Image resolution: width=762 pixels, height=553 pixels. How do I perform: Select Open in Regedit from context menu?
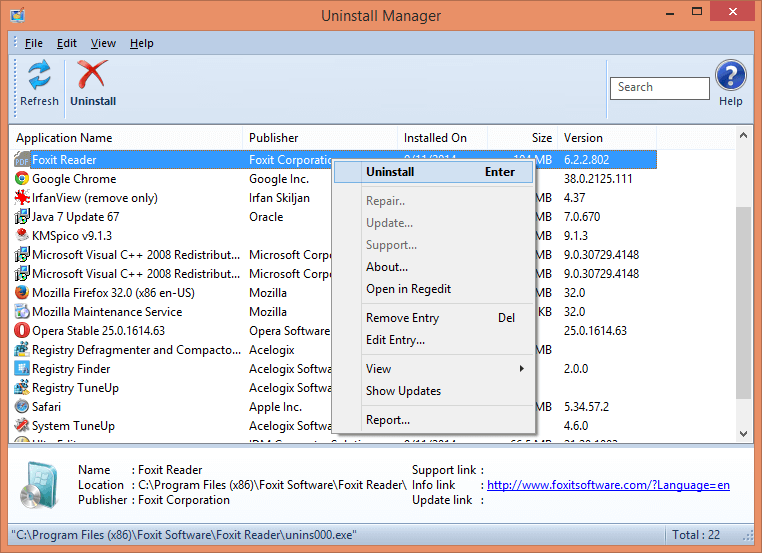(433, 289)
